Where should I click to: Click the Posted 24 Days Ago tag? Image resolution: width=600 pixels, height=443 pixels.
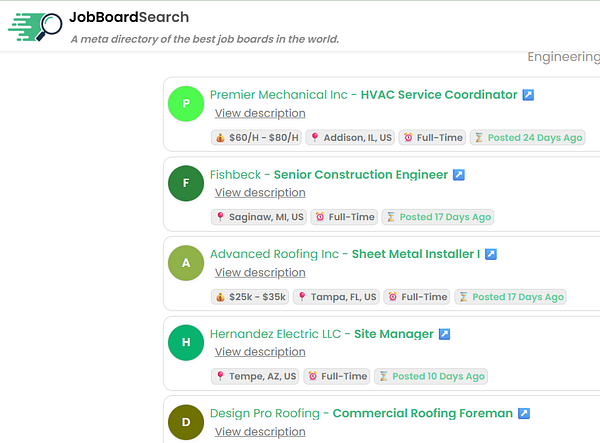pyautogui.click(x=528, y=137)
